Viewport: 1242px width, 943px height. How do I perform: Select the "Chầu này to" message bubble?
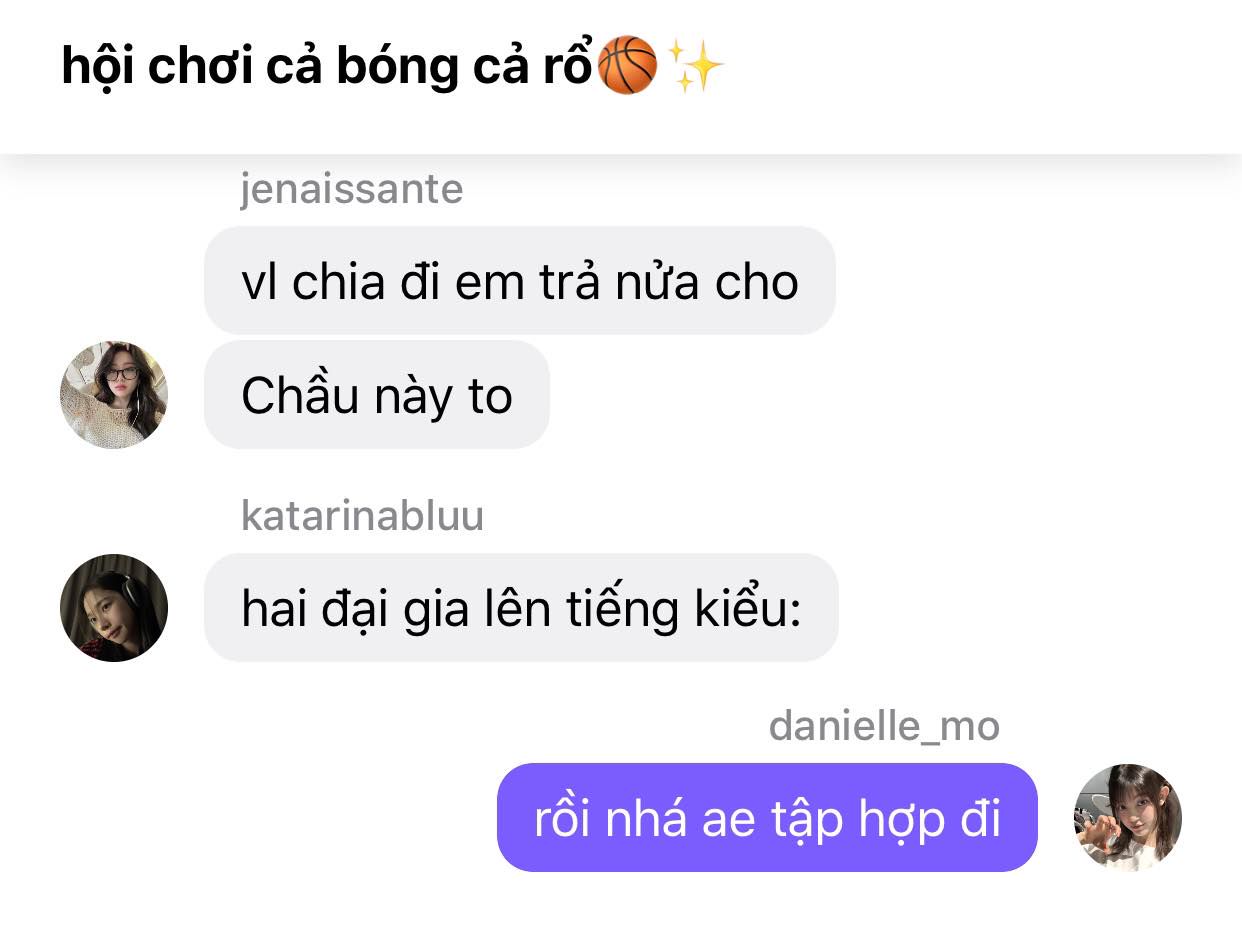[377, 395]
